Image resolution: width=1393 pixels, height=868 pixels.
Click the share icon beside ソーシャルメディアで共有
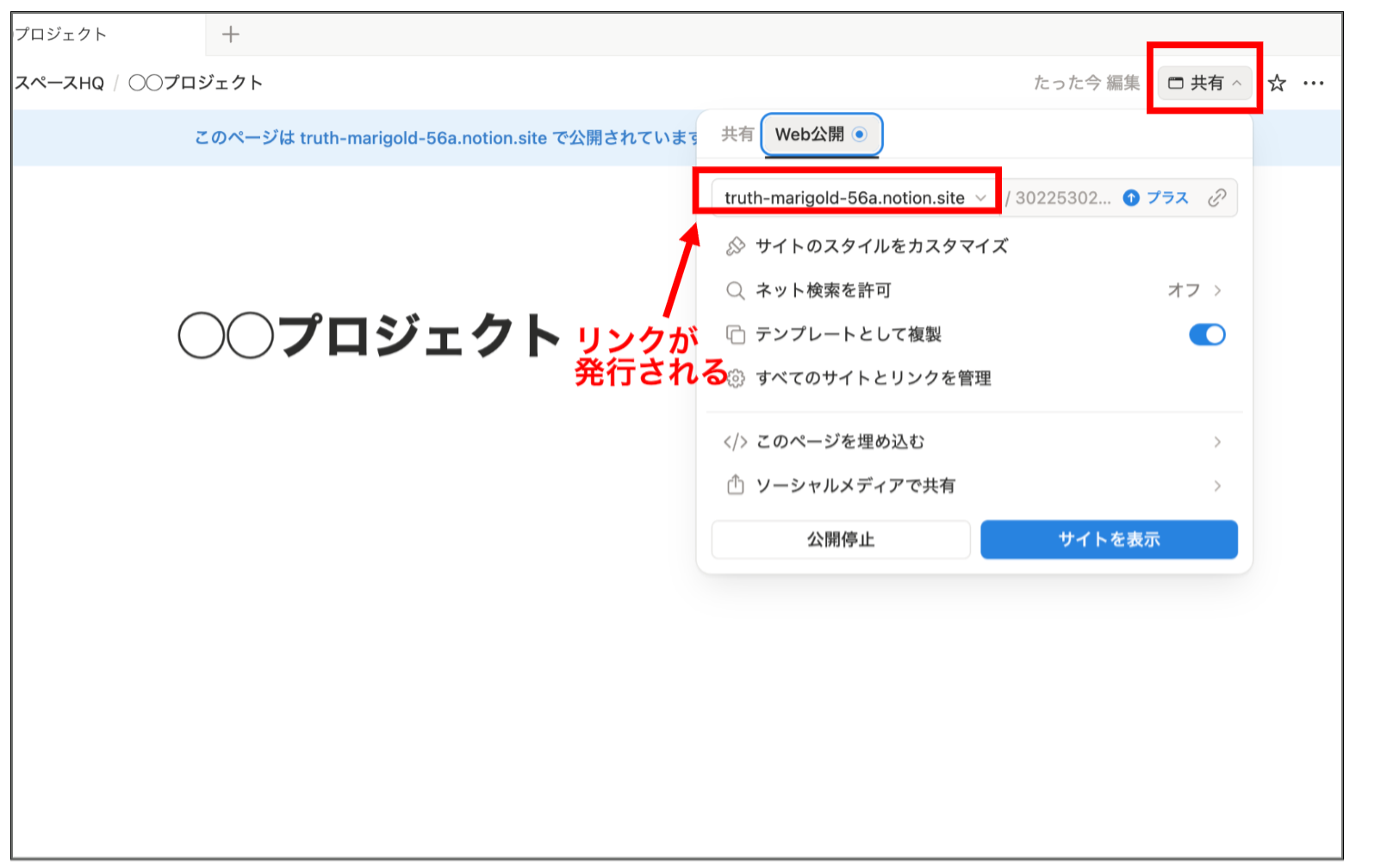click(737, 485)
